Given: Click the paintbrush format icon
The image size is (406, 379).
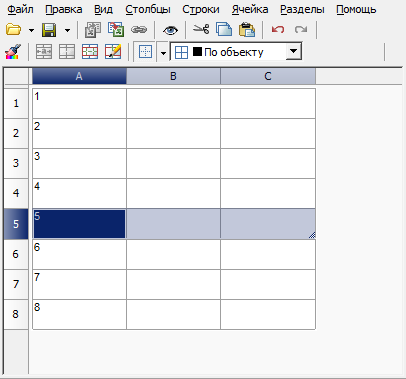Looking at the screenshot, I should tap(13, 52).
